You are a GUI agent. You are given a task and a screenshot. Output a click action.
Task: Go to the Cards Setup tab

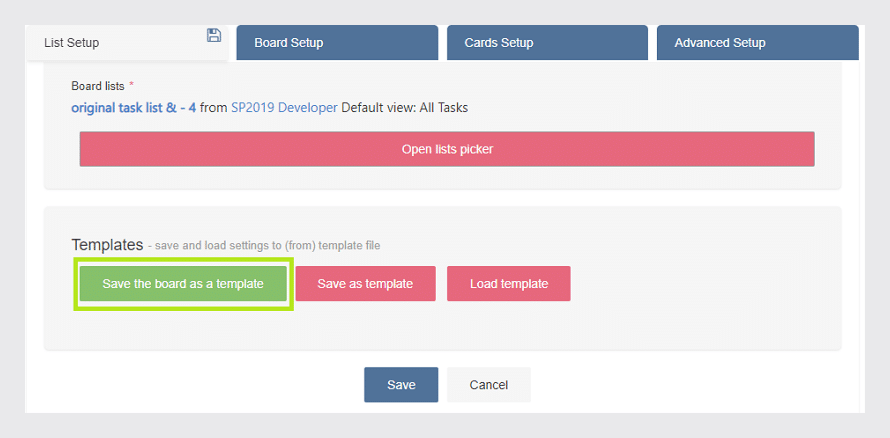pos(547,43)
